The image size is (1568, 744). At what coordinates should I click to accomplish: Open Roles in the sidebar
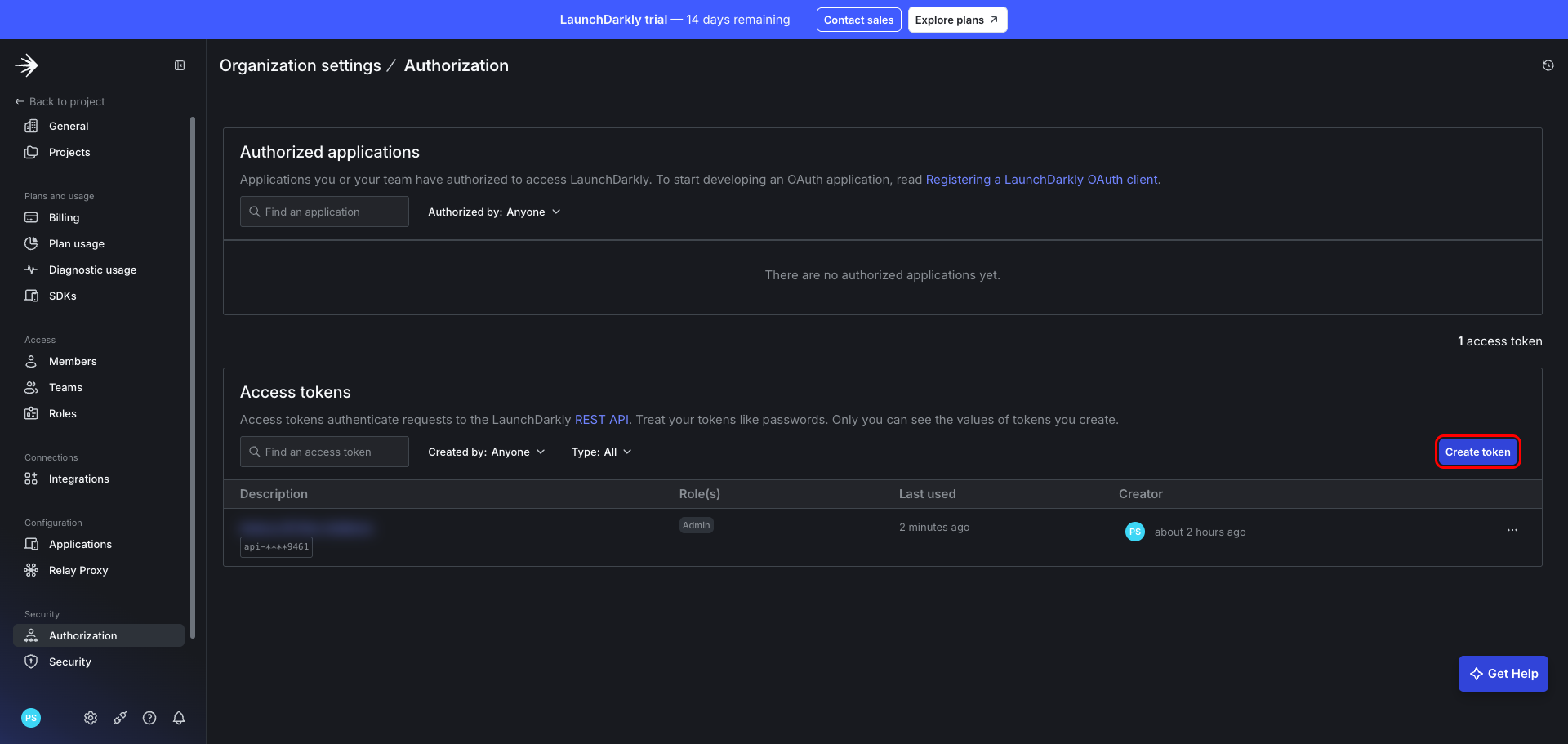tap(99, 413)
